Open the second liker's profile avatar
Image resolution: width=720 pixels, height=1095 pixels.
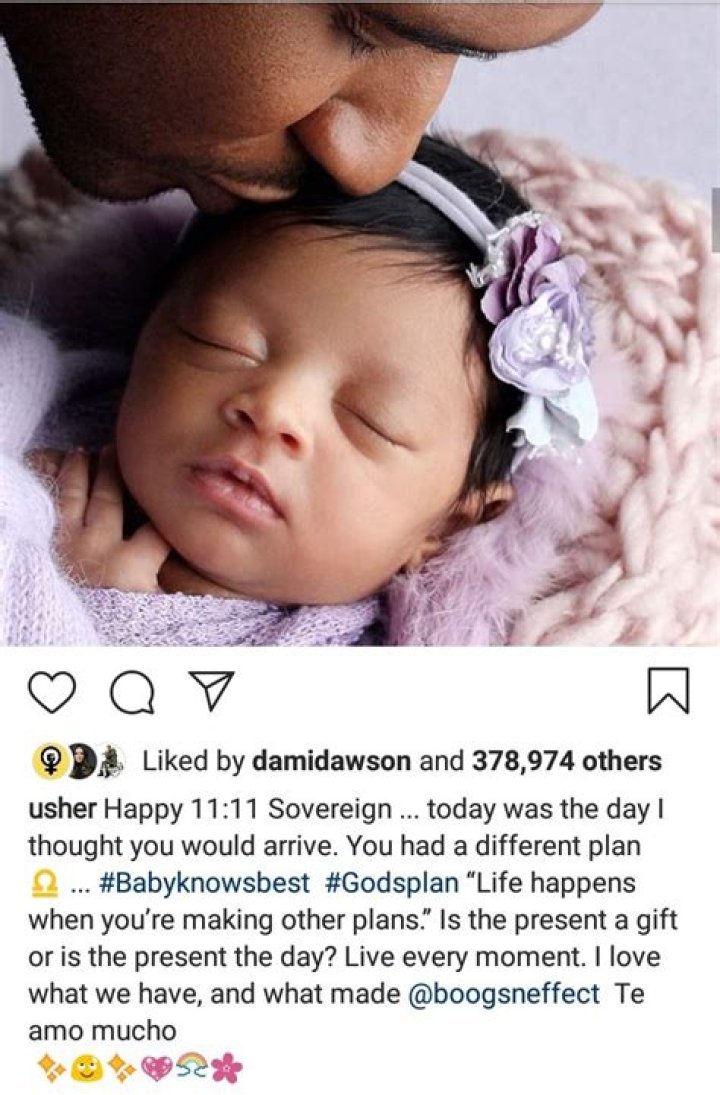(x=81, y=762)
